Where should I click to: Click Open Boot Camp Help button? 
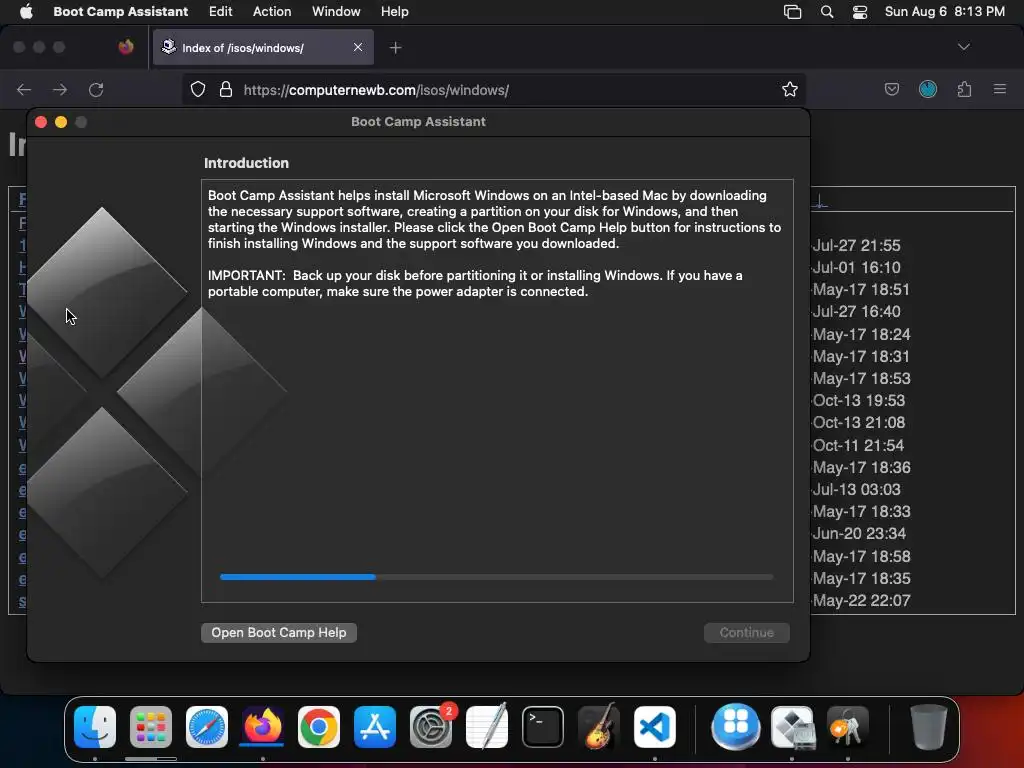click(279, 632)
